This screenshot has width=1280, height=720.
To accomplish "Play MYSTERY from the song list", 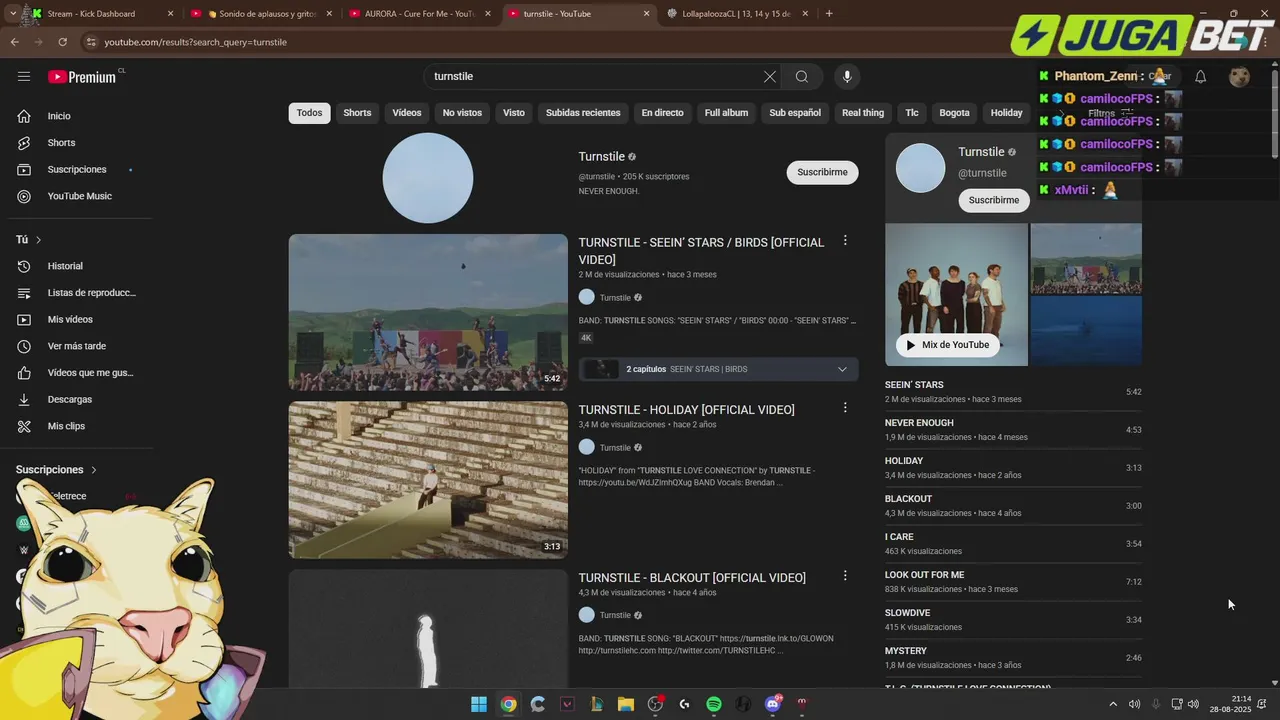I will 1013,658.
